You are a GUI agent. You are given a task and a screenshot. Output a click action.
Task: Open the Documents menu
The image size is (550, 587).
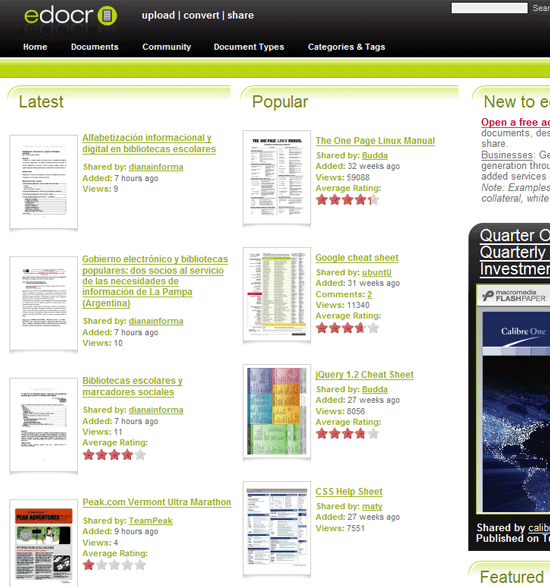pos(95,47)
